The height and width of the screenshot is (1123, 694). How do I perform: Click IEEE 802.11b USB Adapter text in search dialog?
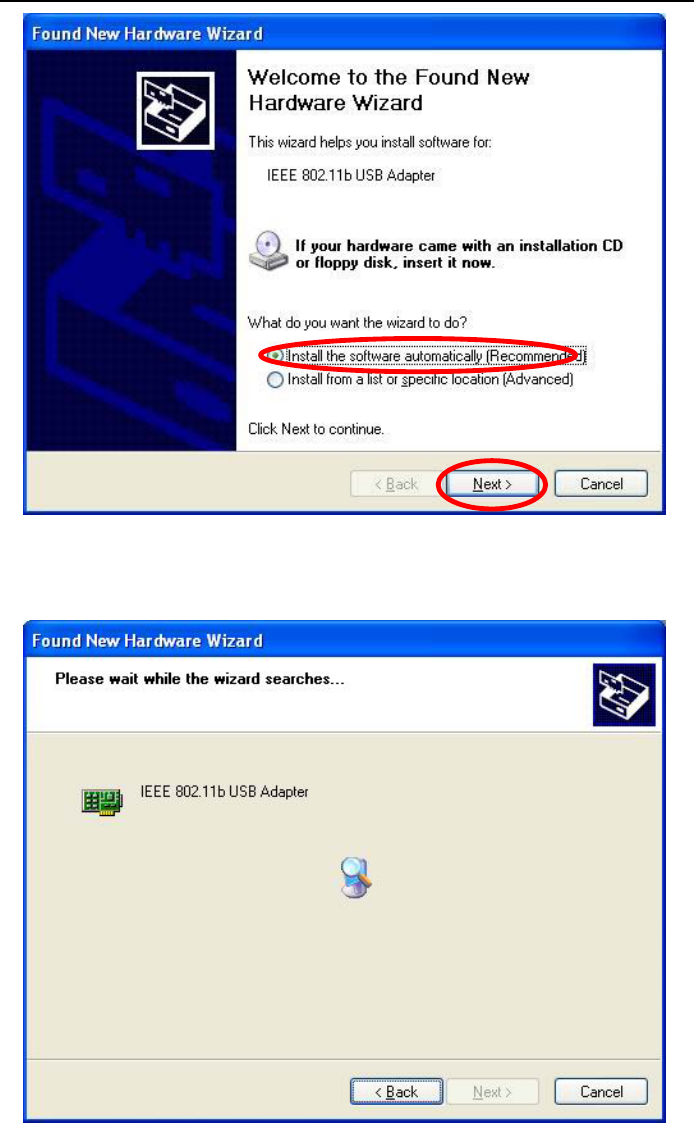pyautogui.click(x=224, y=791)
